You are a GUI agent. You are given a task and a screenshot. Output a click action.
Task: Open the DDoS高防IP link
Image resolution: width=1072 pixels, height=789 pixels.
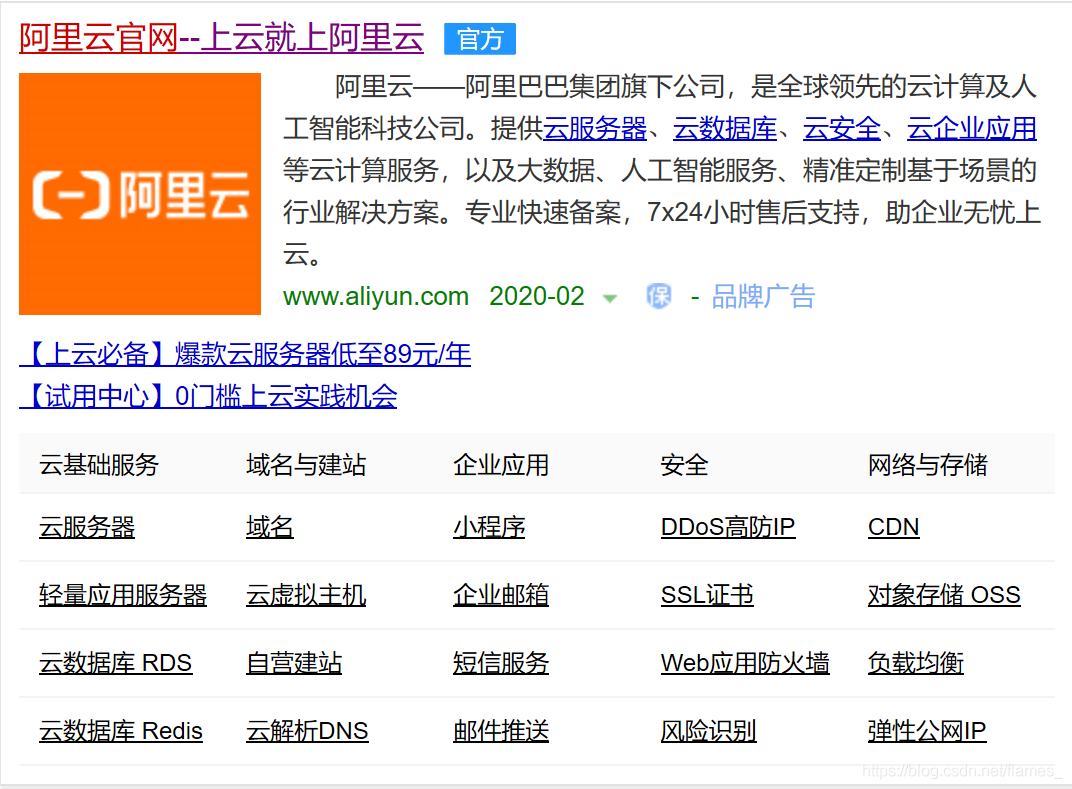pyautogui.click(x=728, y=527)
